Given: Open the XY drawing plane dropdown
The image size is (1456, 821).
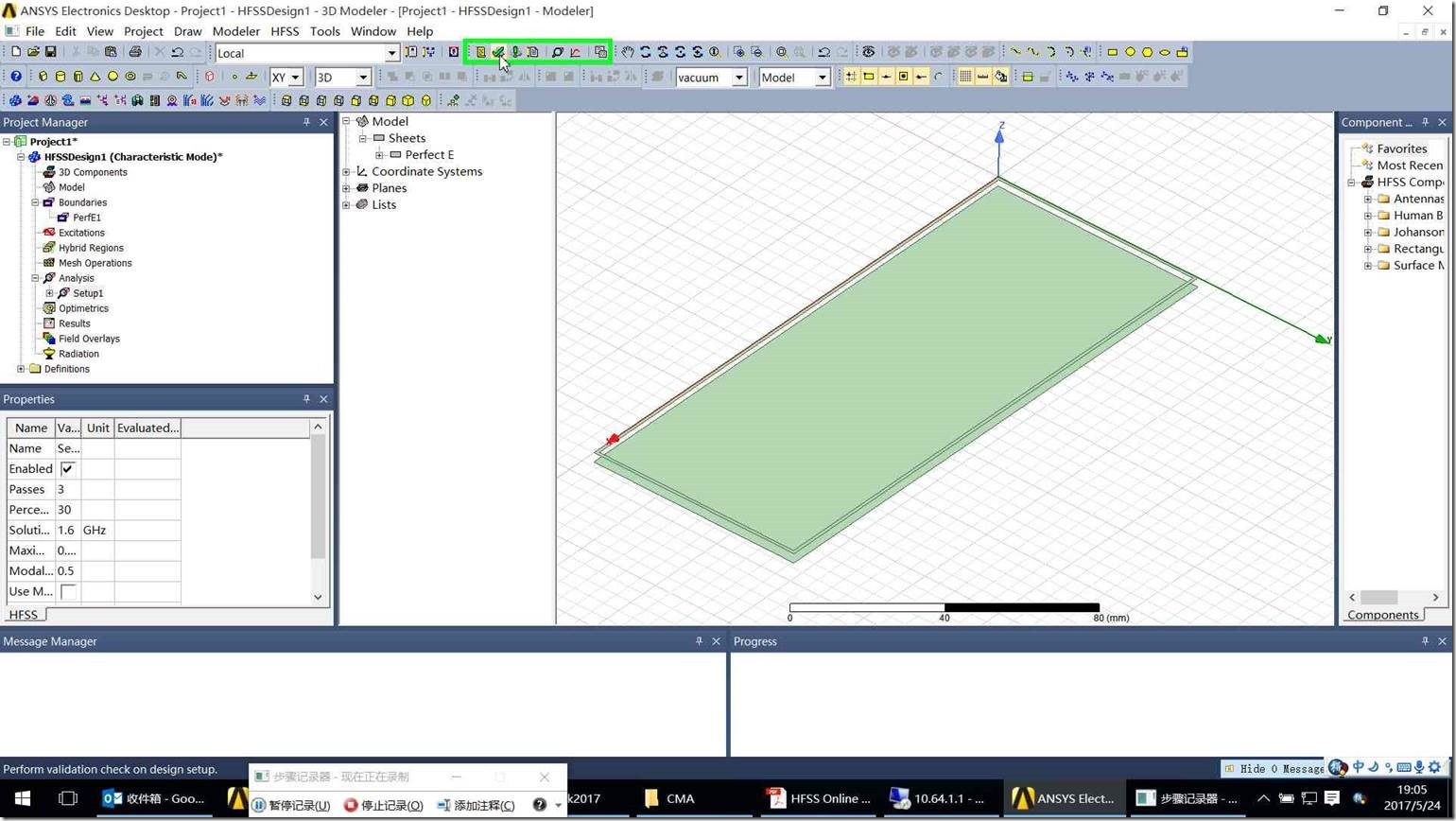Looking at the screenshot, I should (x=295, y=78).
